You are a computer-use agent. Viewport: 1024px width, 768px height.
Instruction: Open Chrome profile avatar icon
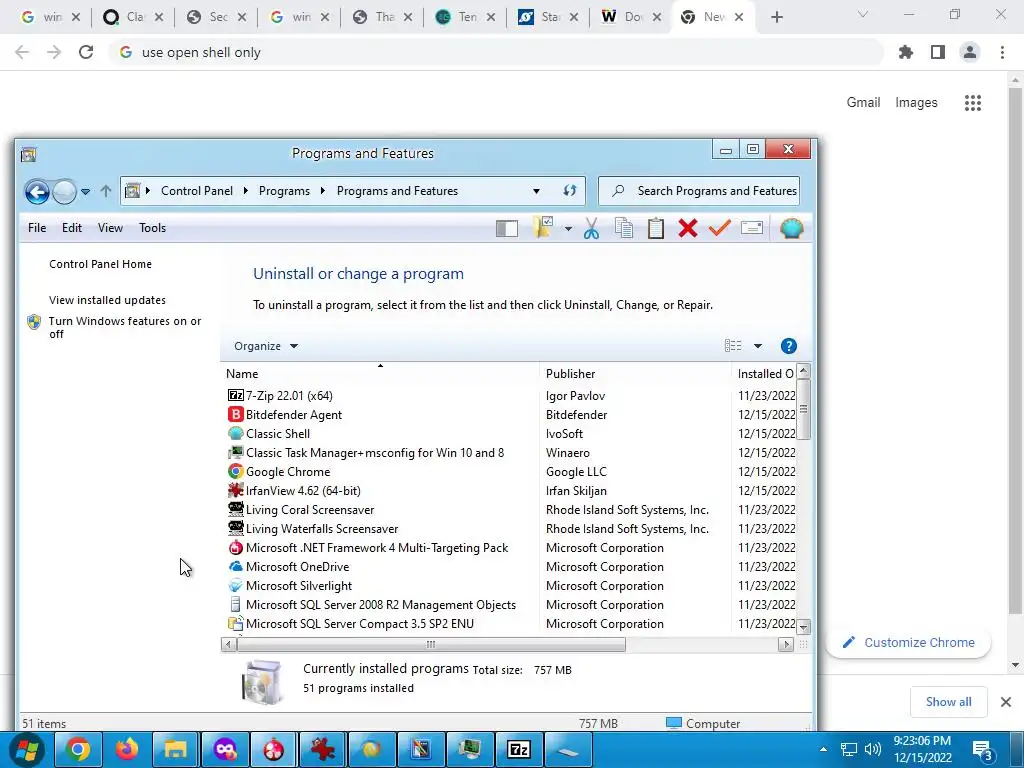[x=970, y=52]
